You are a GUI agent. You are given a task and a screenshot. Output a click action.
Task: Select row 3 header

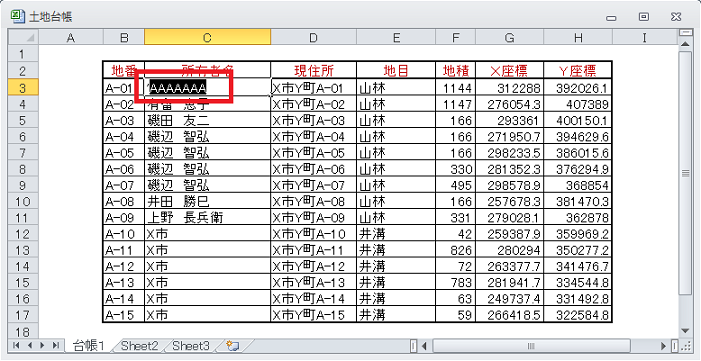24,88
